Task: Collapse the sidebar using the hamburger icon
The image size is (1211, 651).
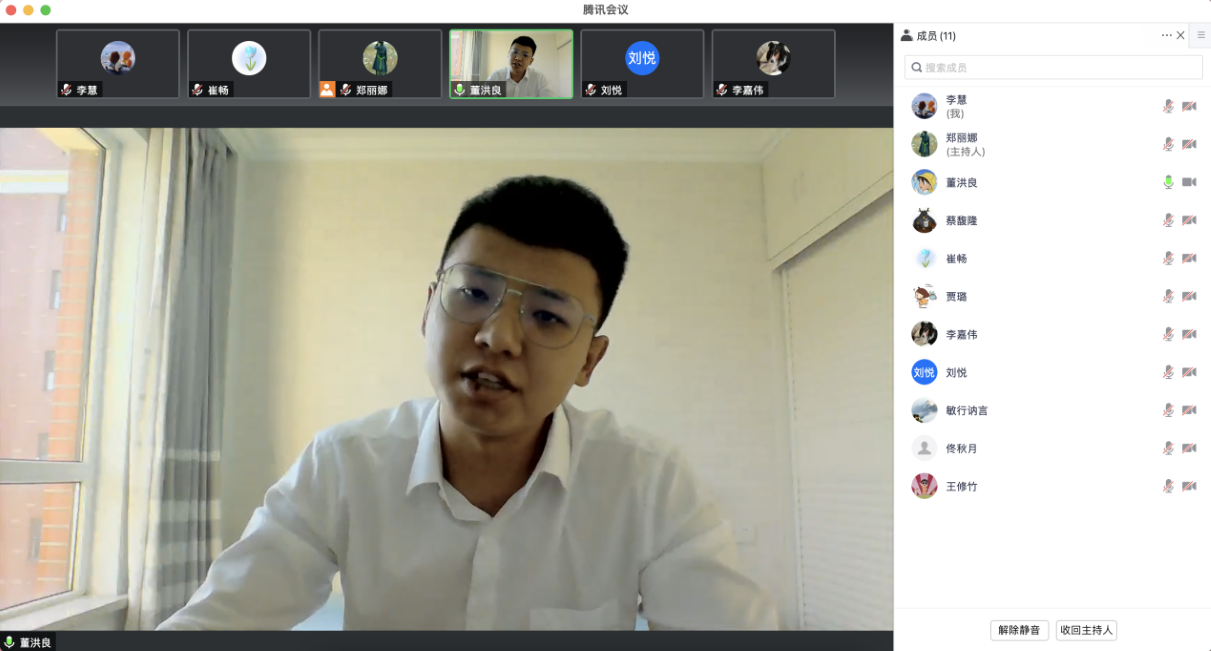Action: pyautogui.click(x=1201, y=35)
